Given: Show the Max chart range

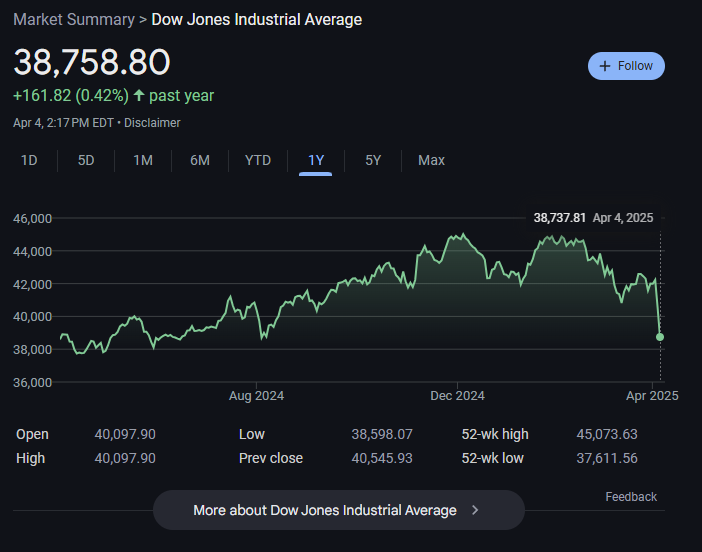Looking at the screenshot, I should [x=431, y=160].
